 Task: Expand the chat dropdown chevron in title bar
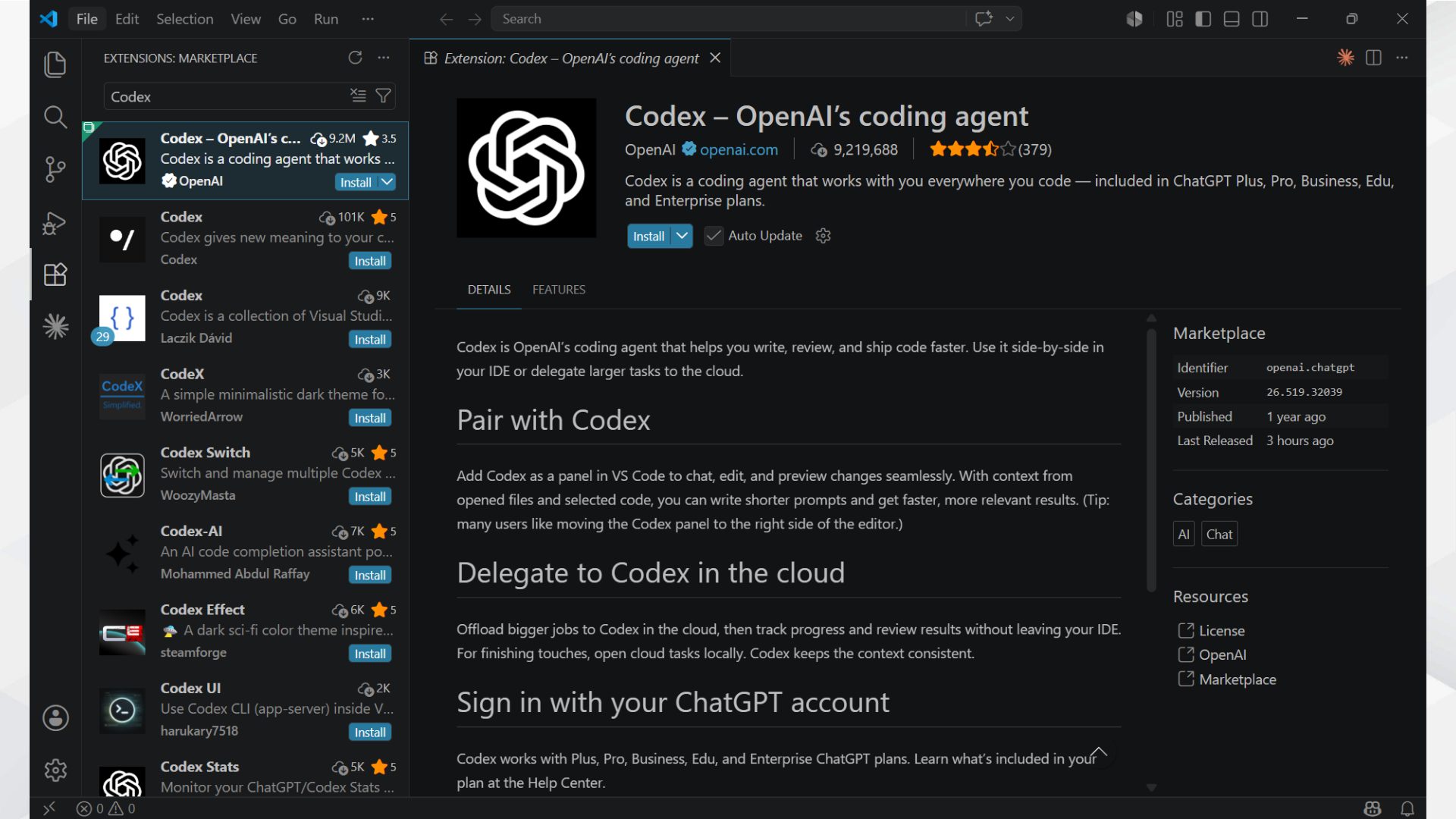[x=1010, y=19]
